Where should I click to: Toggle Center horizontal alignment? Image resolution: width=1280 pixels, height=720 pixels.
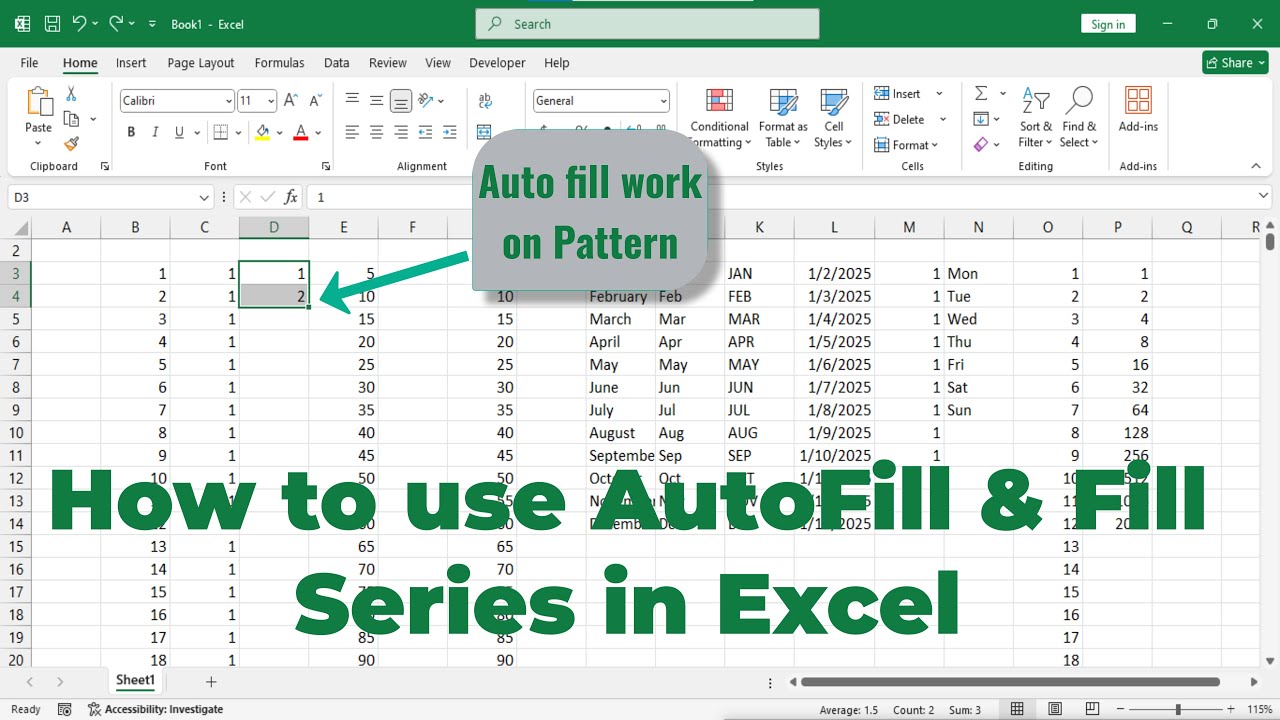coord(376,132)
